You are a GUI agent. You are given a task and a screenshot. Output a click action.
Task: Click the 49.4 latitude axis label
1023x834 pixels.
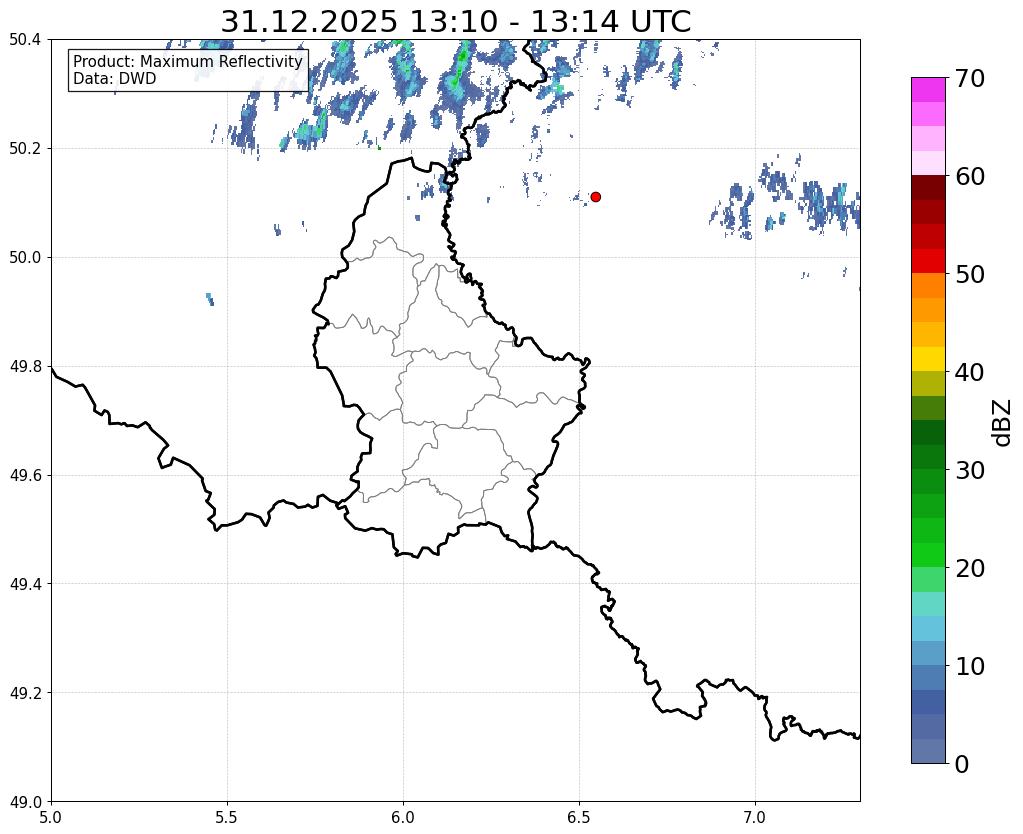coord(25,584)
